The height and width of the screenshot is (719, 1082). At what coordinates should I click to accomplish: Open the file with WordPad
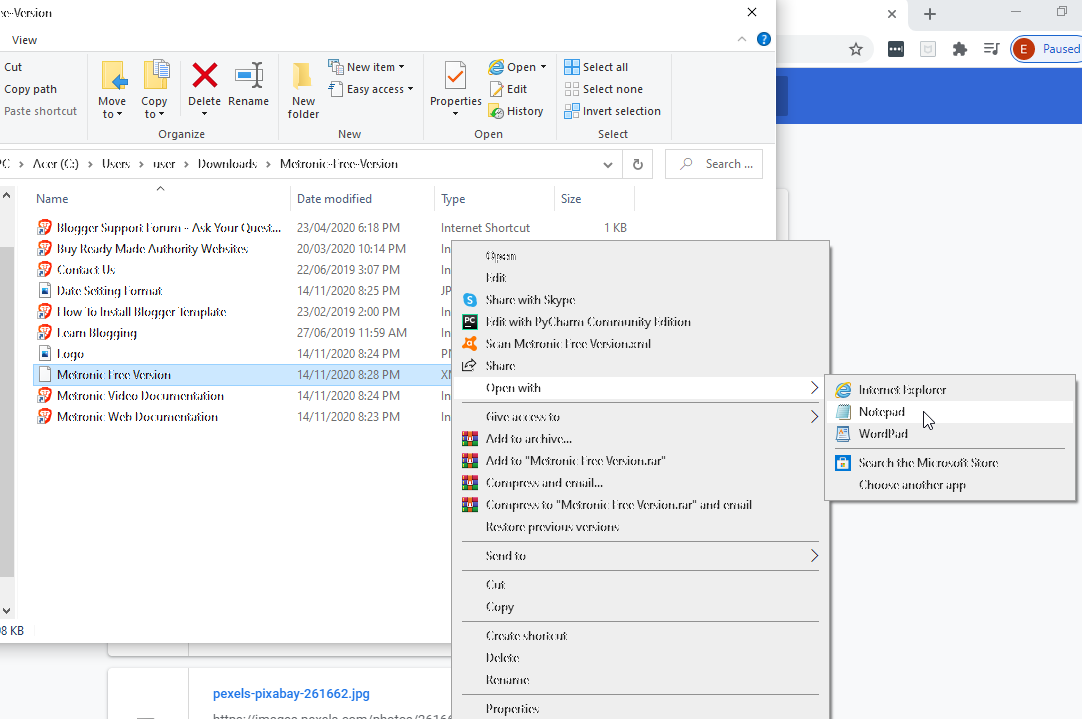click(x=950, y=434)
